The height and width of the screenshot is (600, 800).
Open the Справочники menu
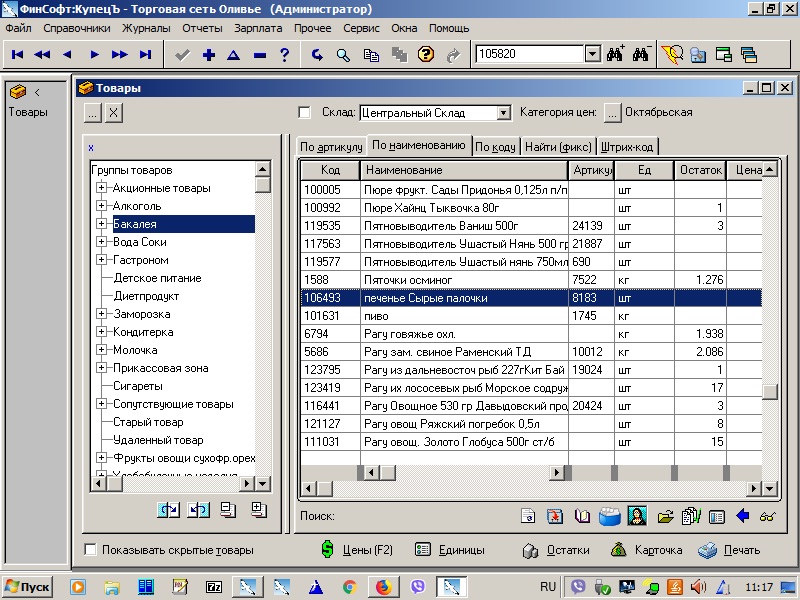(77, 29)
